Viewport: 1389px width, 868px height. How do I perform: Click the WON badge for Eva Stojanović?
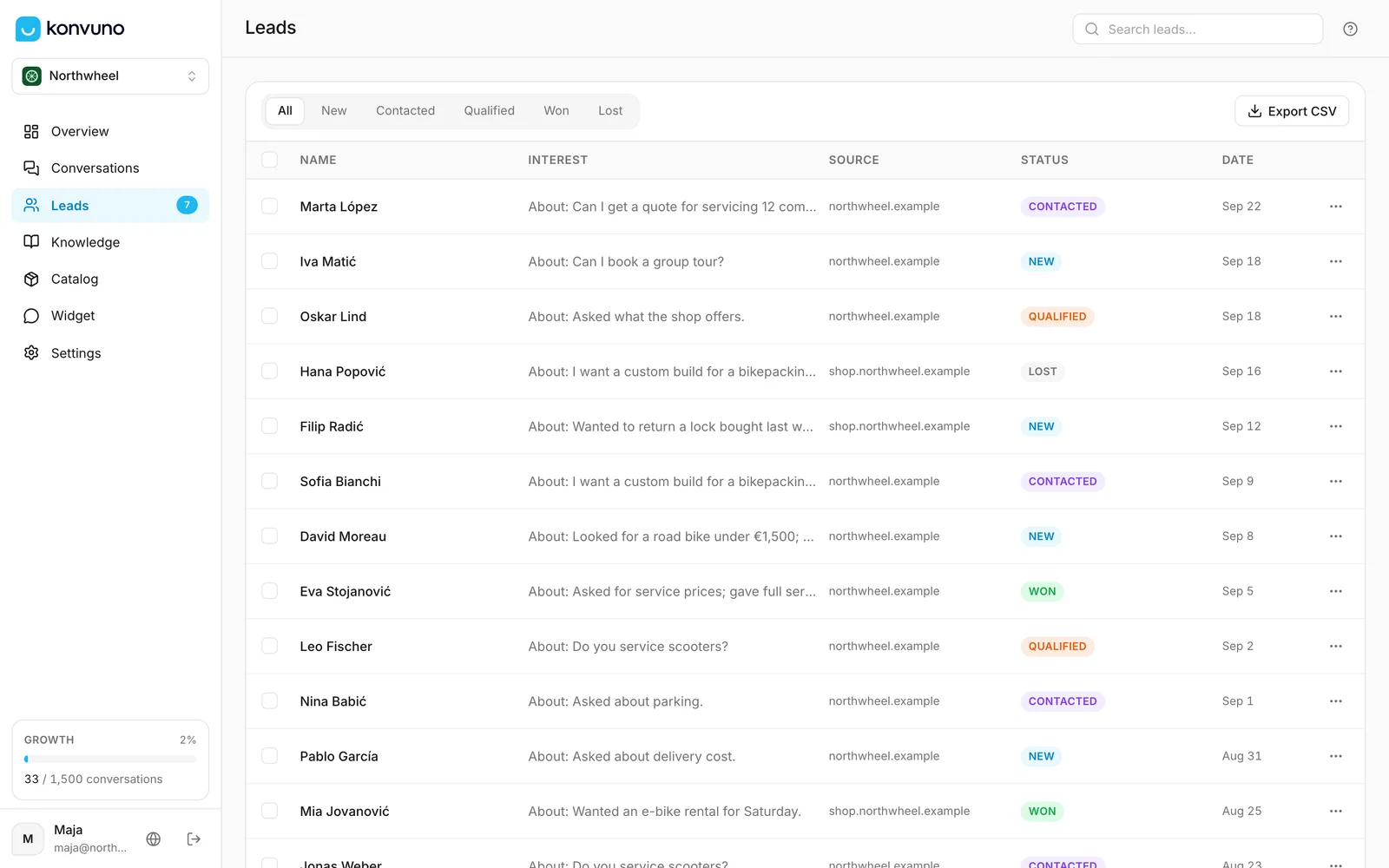pyautogui.click(x=1042, y=591)
